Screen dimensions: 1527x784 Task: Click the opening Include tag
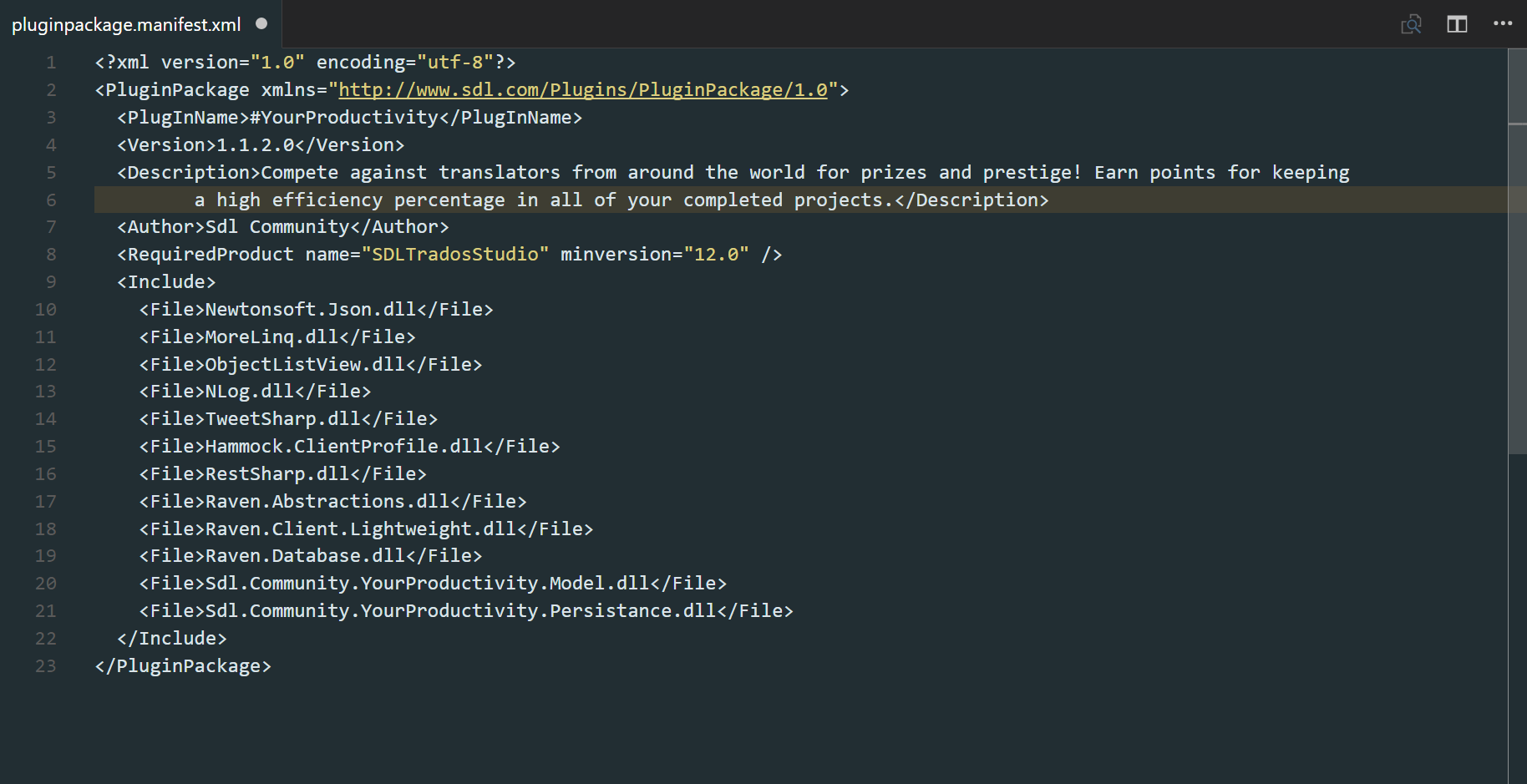[x=166, y=282]
